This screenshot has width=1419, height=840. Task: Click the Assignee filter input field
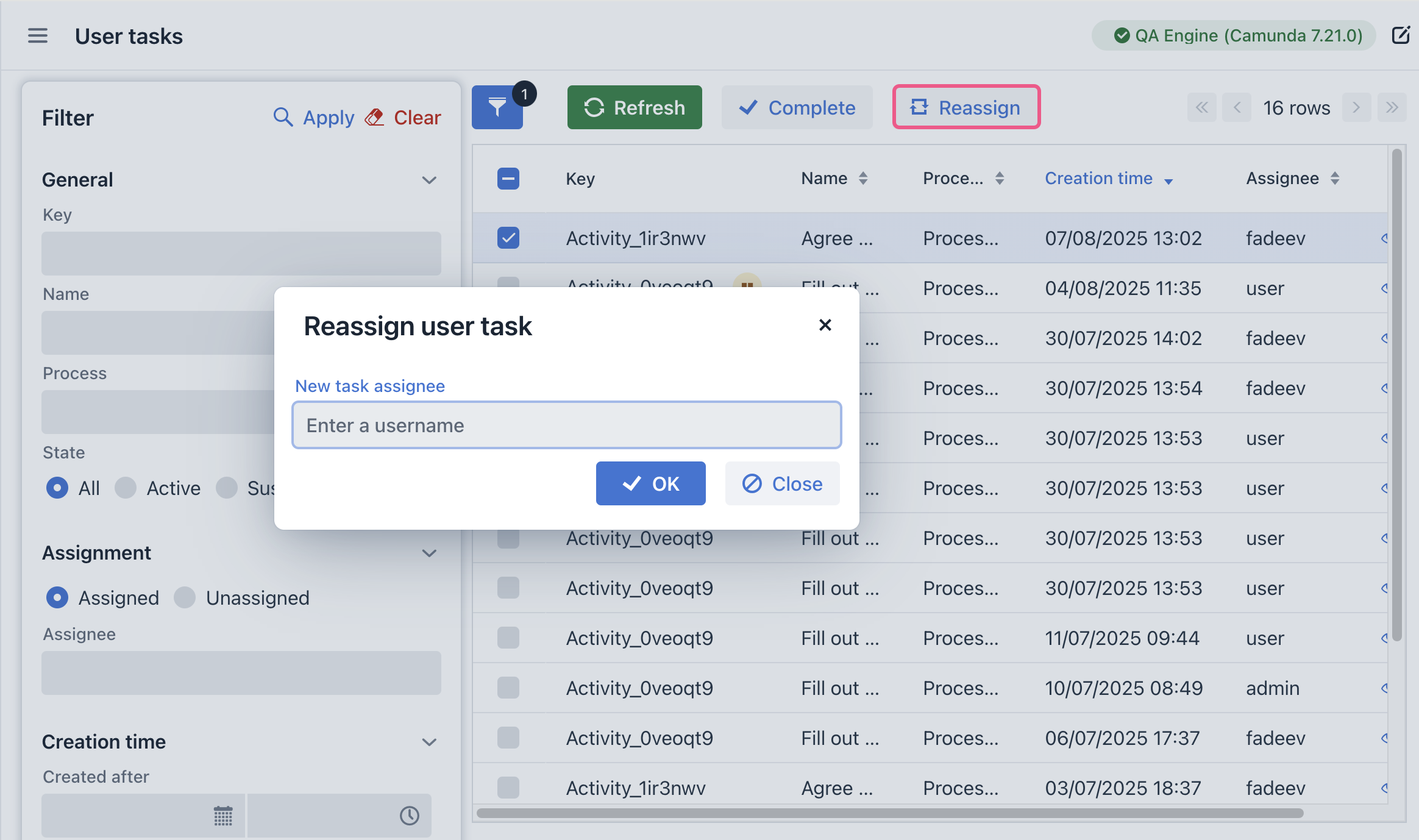coord(241,672)
